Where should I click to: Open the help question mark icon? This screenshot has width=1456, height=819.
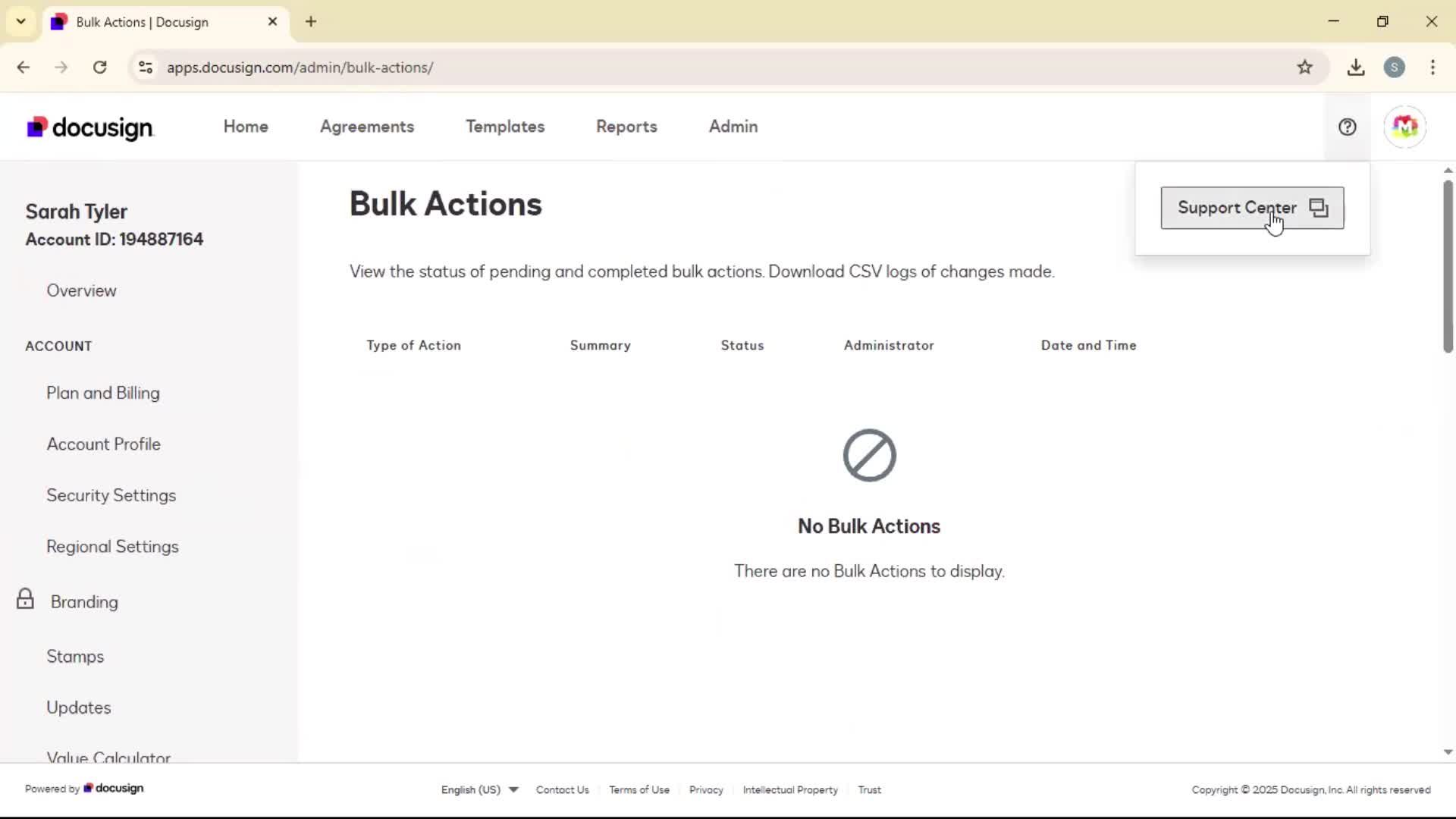point(1347,127)
